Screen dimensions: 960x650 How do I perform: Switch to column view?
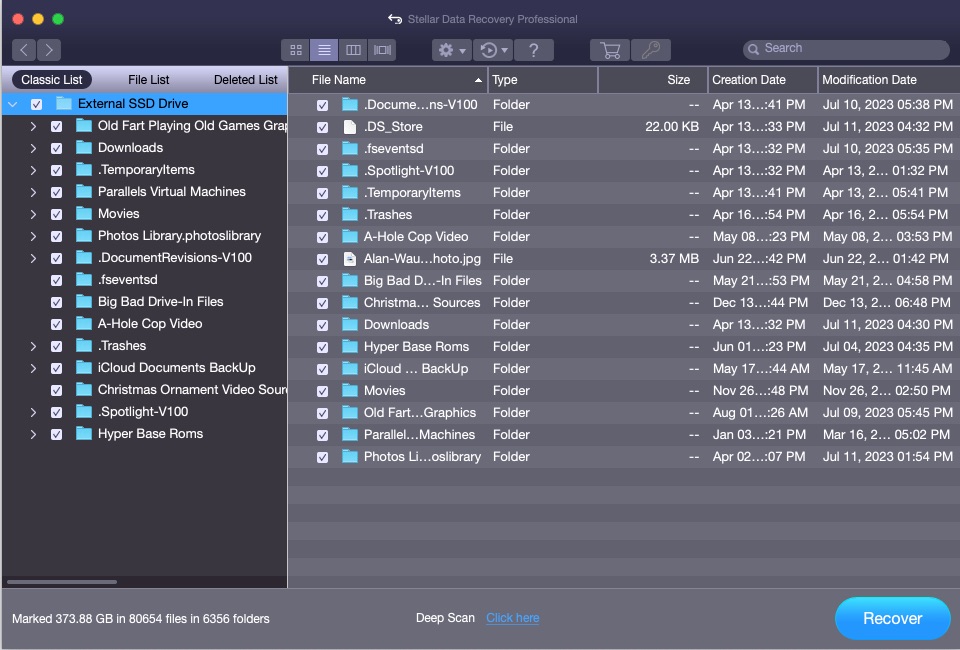[353, 50]
